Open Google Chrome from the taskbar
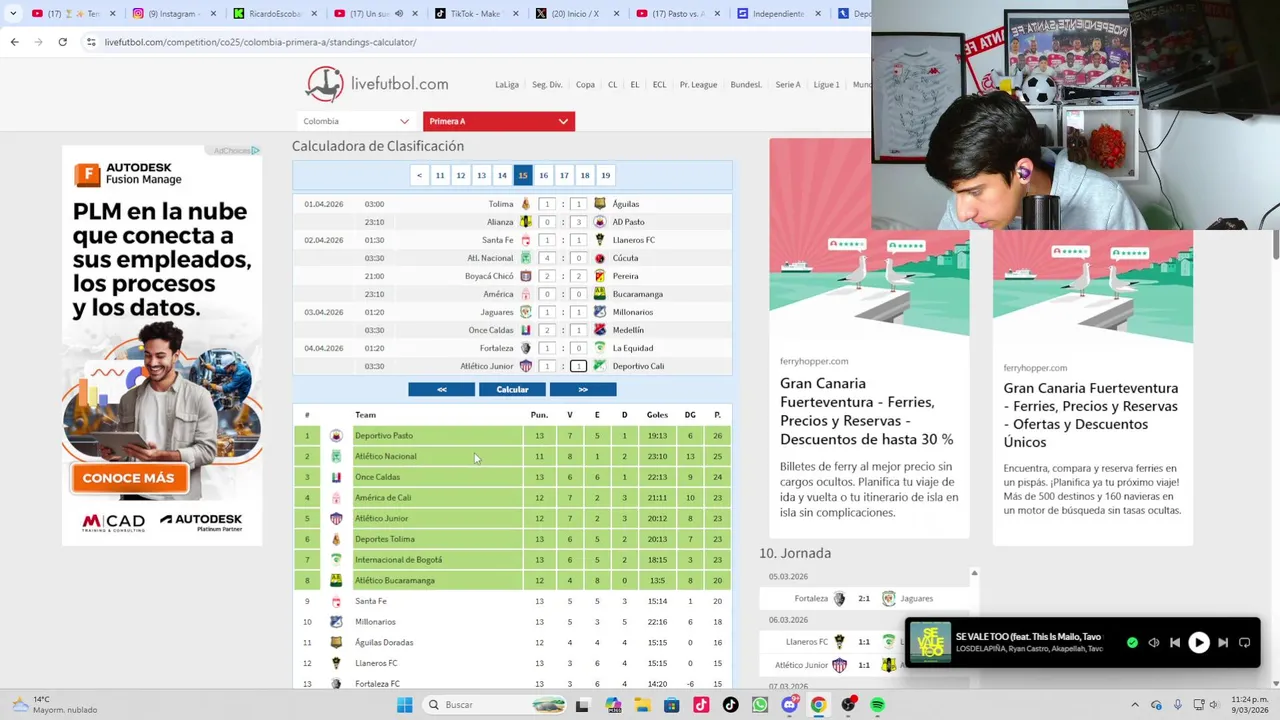The height and width of the screenshot is (720, 1280). 818,705
